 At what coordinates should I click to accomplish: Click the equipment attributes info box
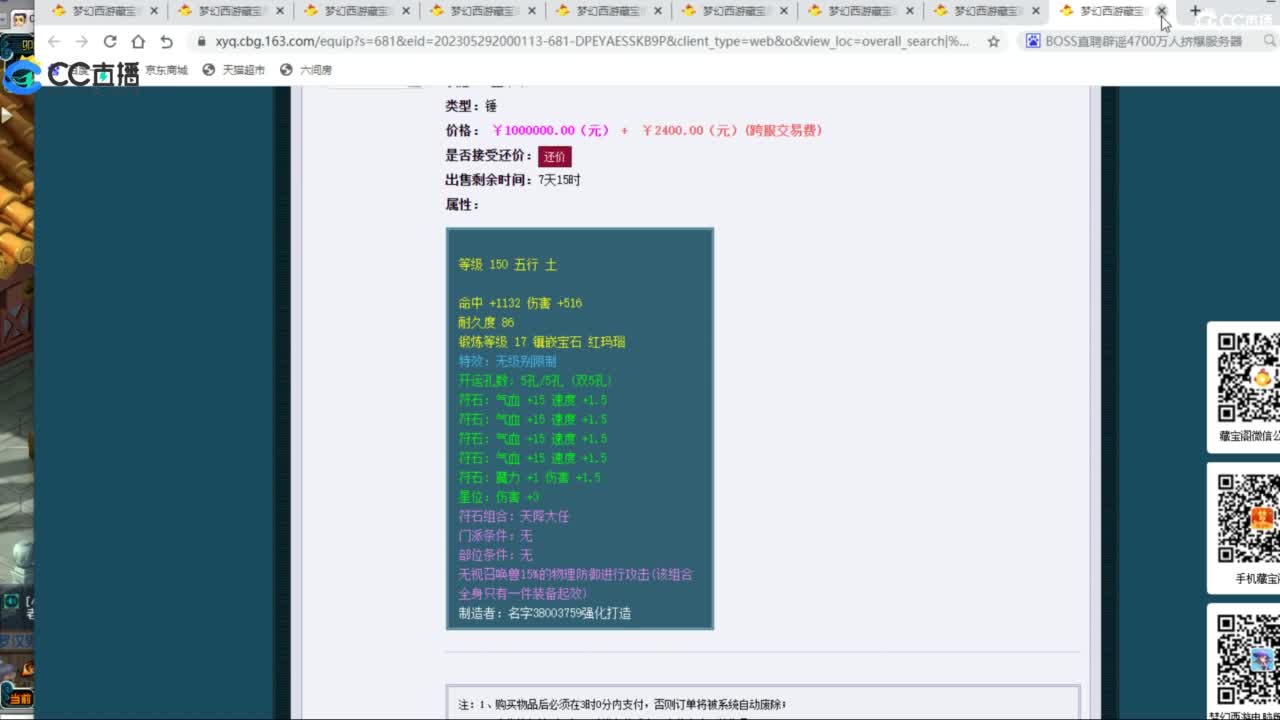579,428
